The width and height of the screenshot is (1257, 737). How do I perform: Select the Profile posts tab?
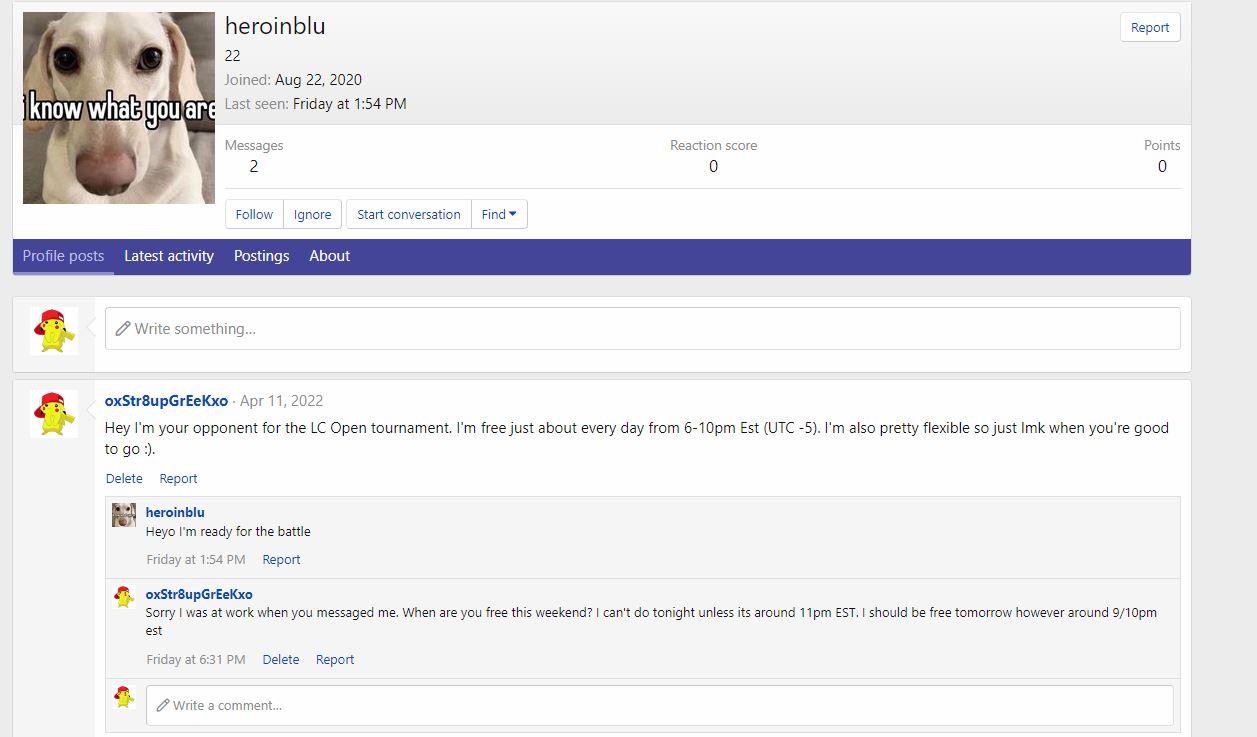pyautogui.click(x=63, y=256)
